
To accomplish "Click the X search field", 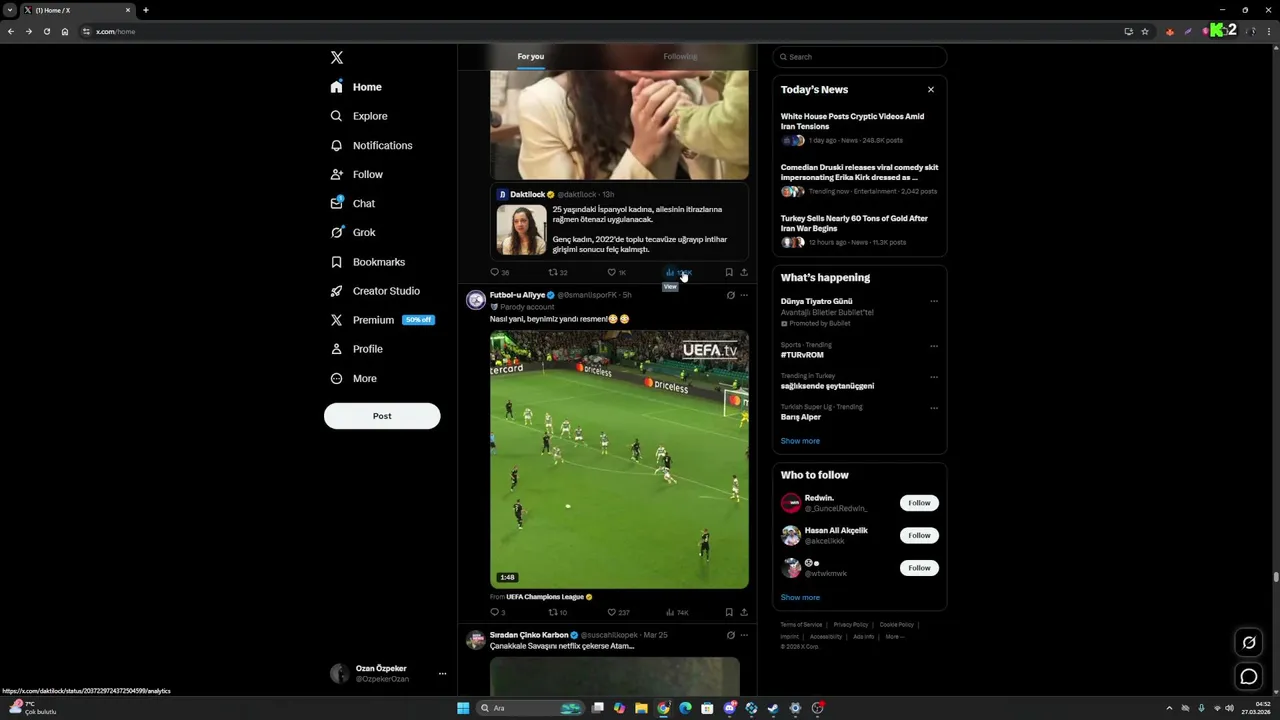I will pos(859,57).
